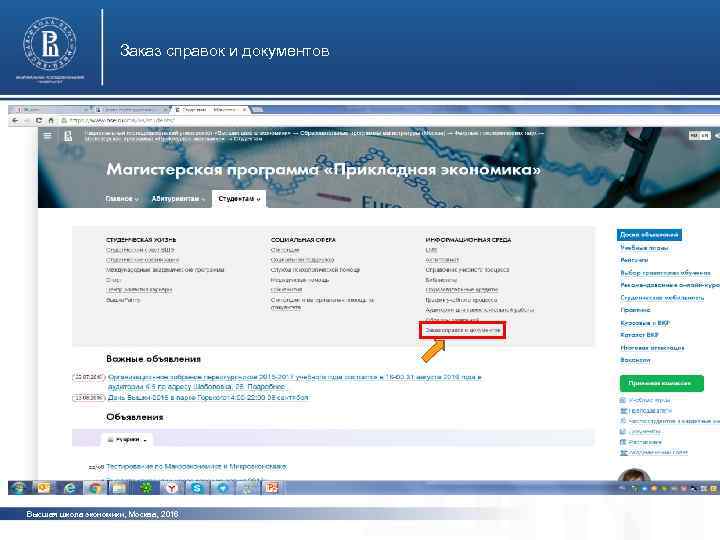Open the LMS link
The width and height of the screenshot is (720, 540).
pyautogui.click(x=431, y=250)
